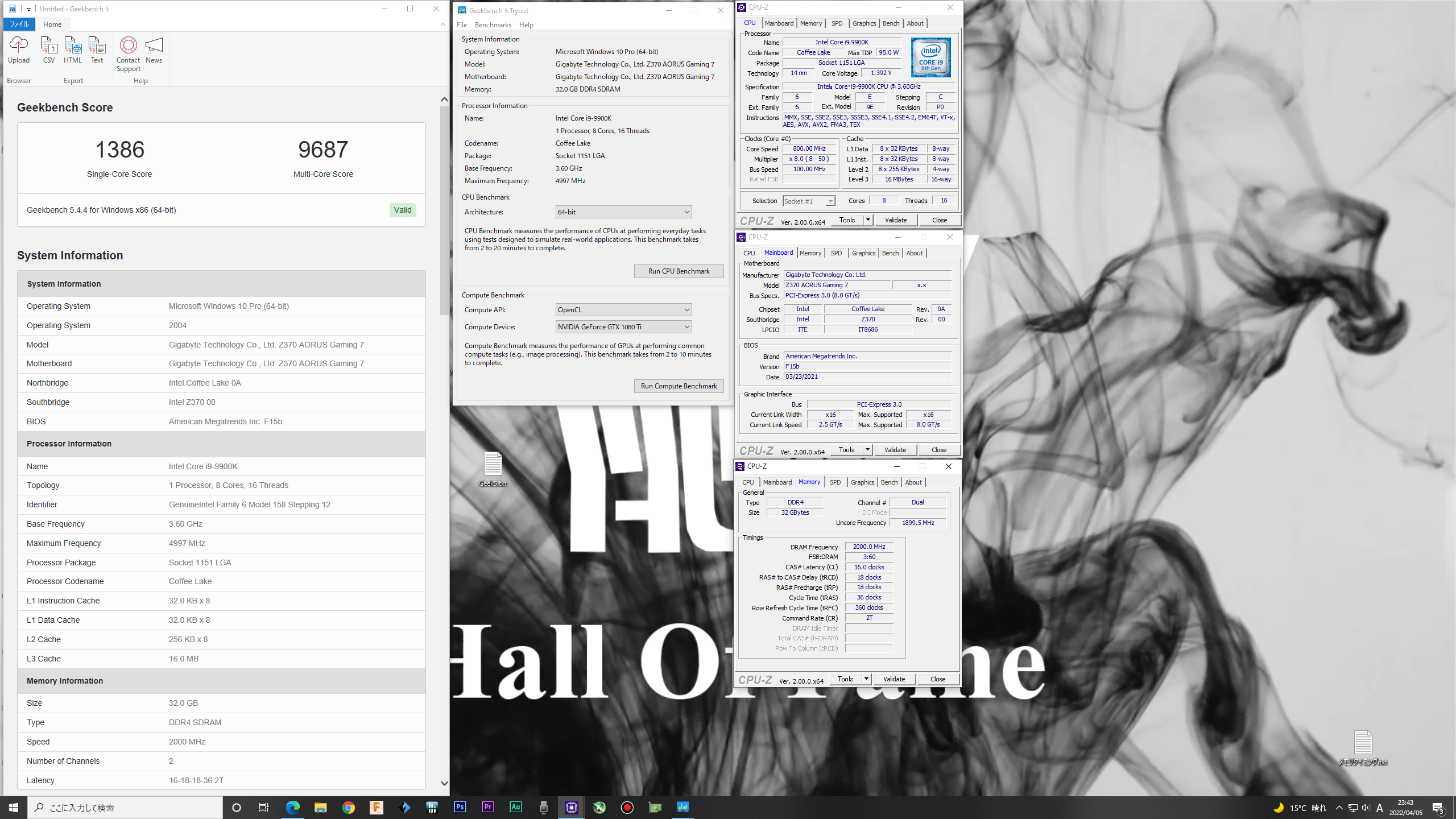Select the Home ribbon tab
The image size is (1456, 819).
tap(52, 24)
